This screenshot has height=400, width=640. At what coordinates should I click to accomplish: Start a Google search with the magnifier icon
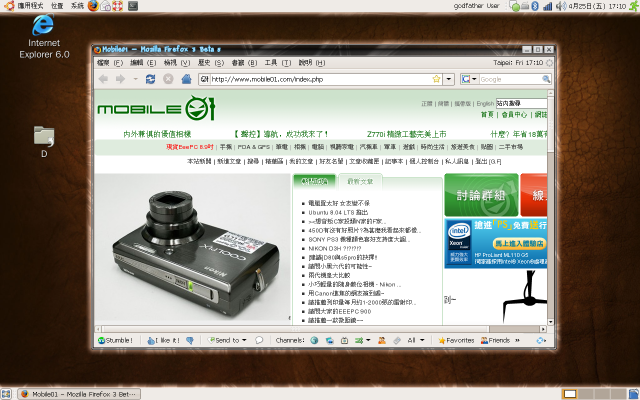point(546,79)
